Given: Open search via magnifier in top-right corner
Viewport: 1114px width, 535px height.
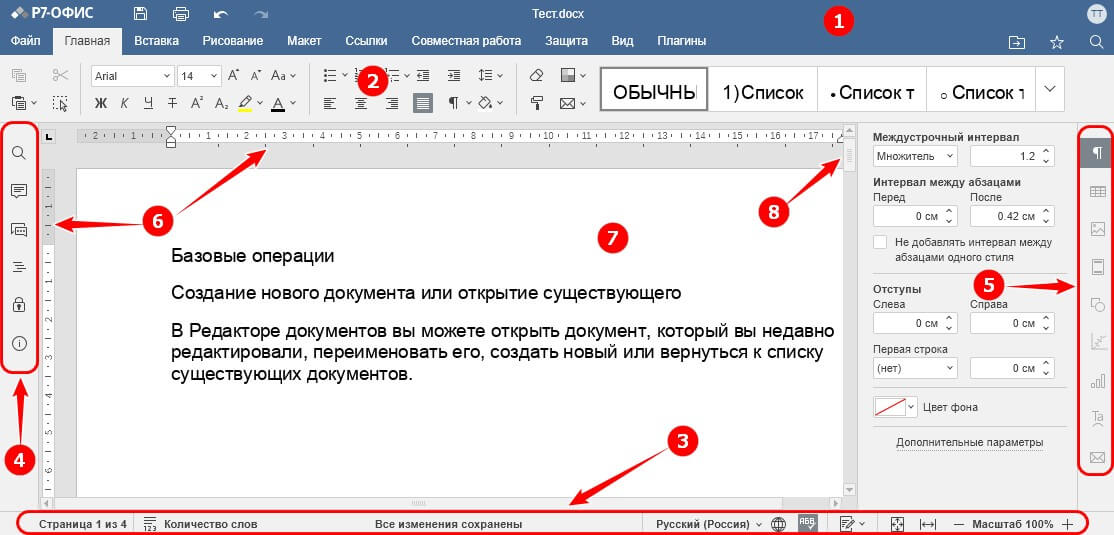Looking at the screenshot, I should click(1096, 42).
